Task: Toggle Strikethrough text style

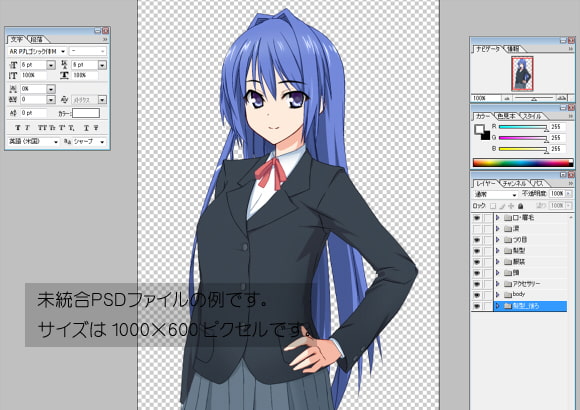Action: pos(96,127)
